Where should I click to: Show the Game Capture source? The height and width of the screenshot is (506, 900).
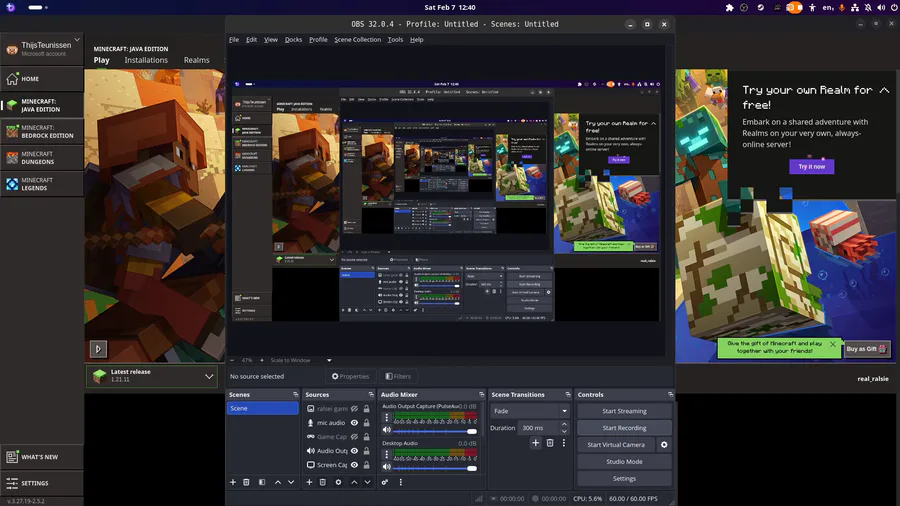point(354,437)
